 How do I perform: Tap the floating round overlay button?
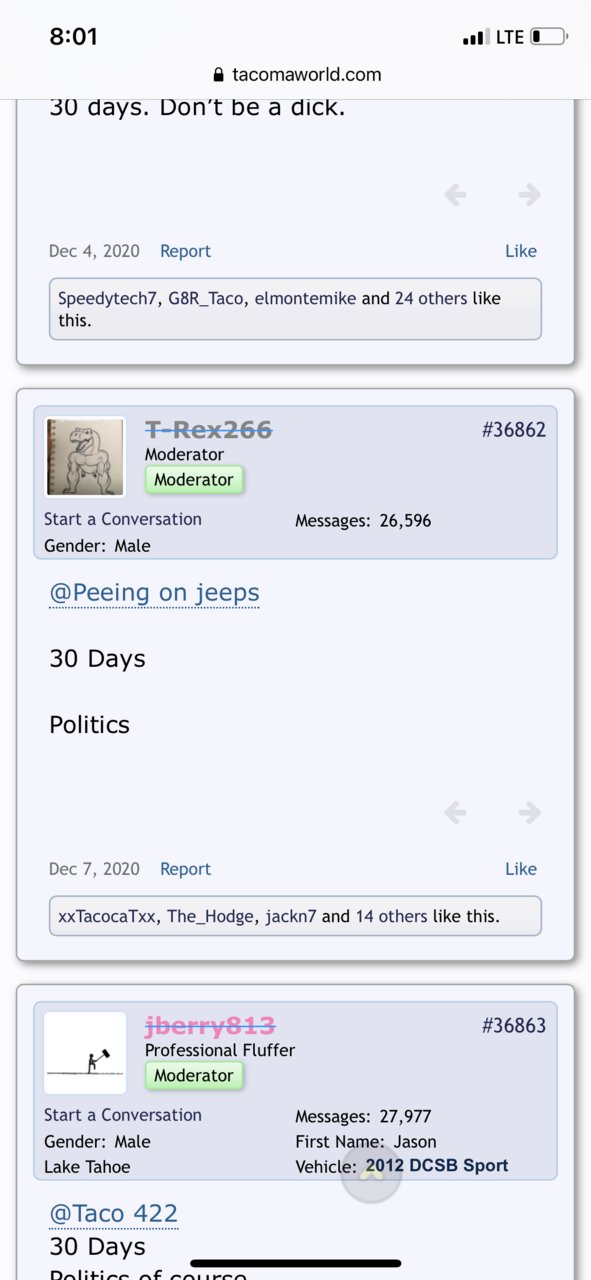371,1172
